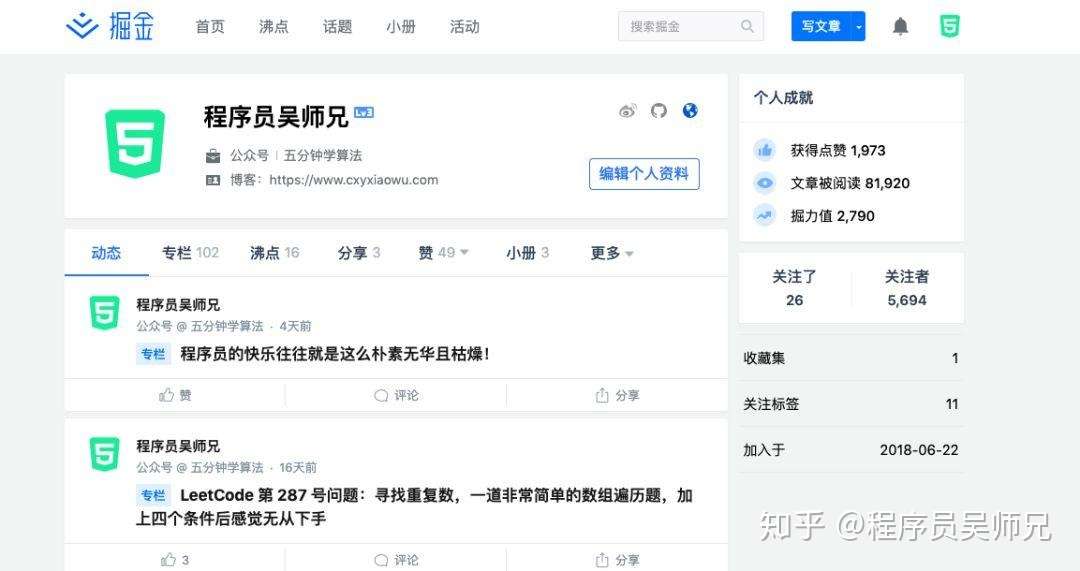Open the personal website globe icon
The image size is (1080, 571).
(x=690, y=110)
